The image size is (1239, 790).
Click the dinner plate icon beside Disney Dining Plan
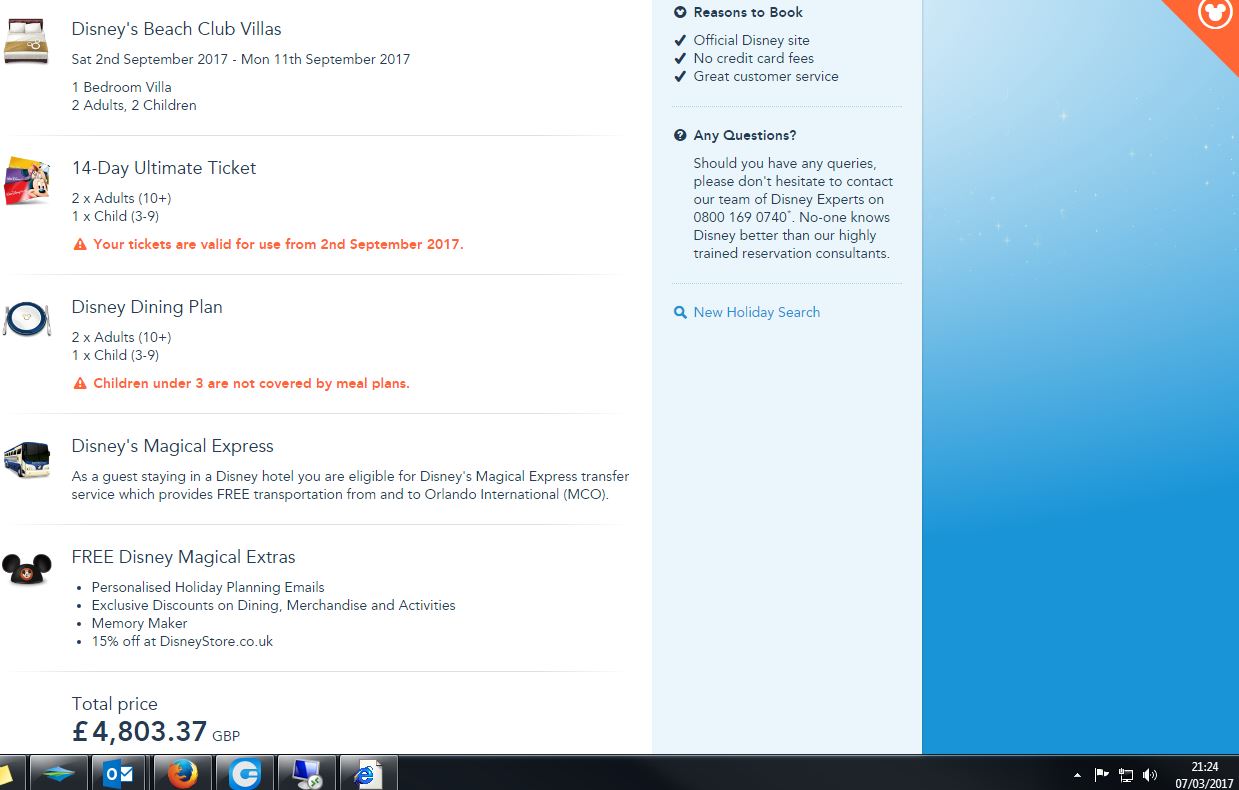tap(26, 319)
